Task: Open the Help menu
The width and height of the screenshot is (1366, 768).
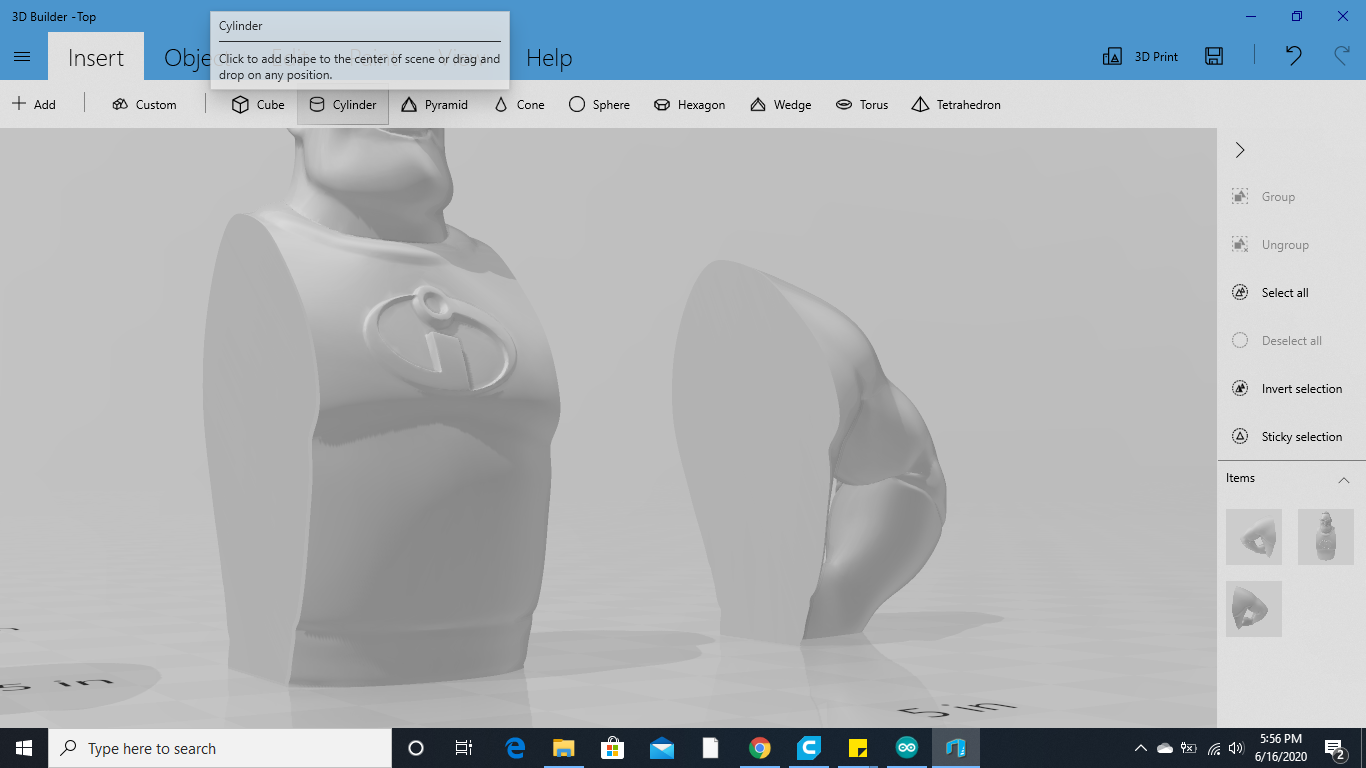Action: 548,58
